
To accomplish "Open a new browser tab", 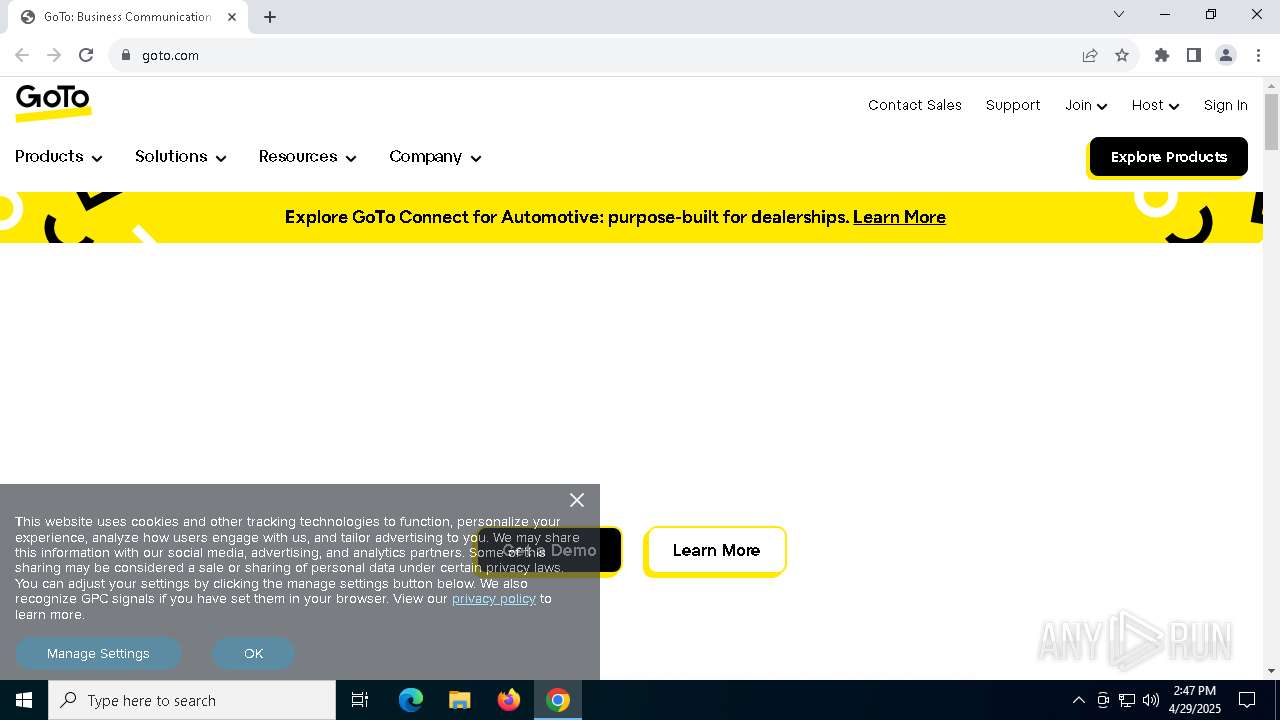I will [x=270, y=17].
